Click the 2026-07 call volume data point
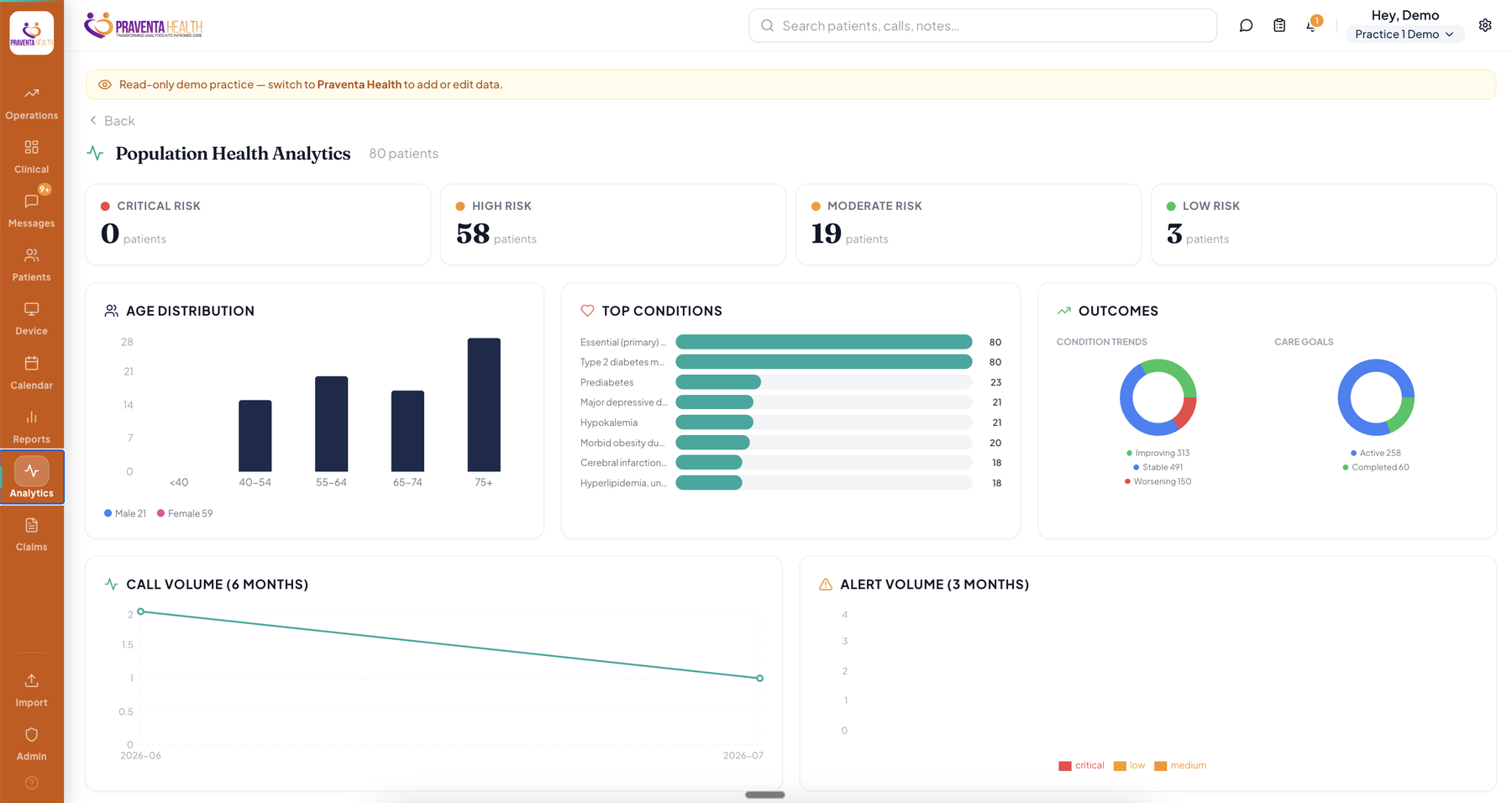 click(759, 678)
